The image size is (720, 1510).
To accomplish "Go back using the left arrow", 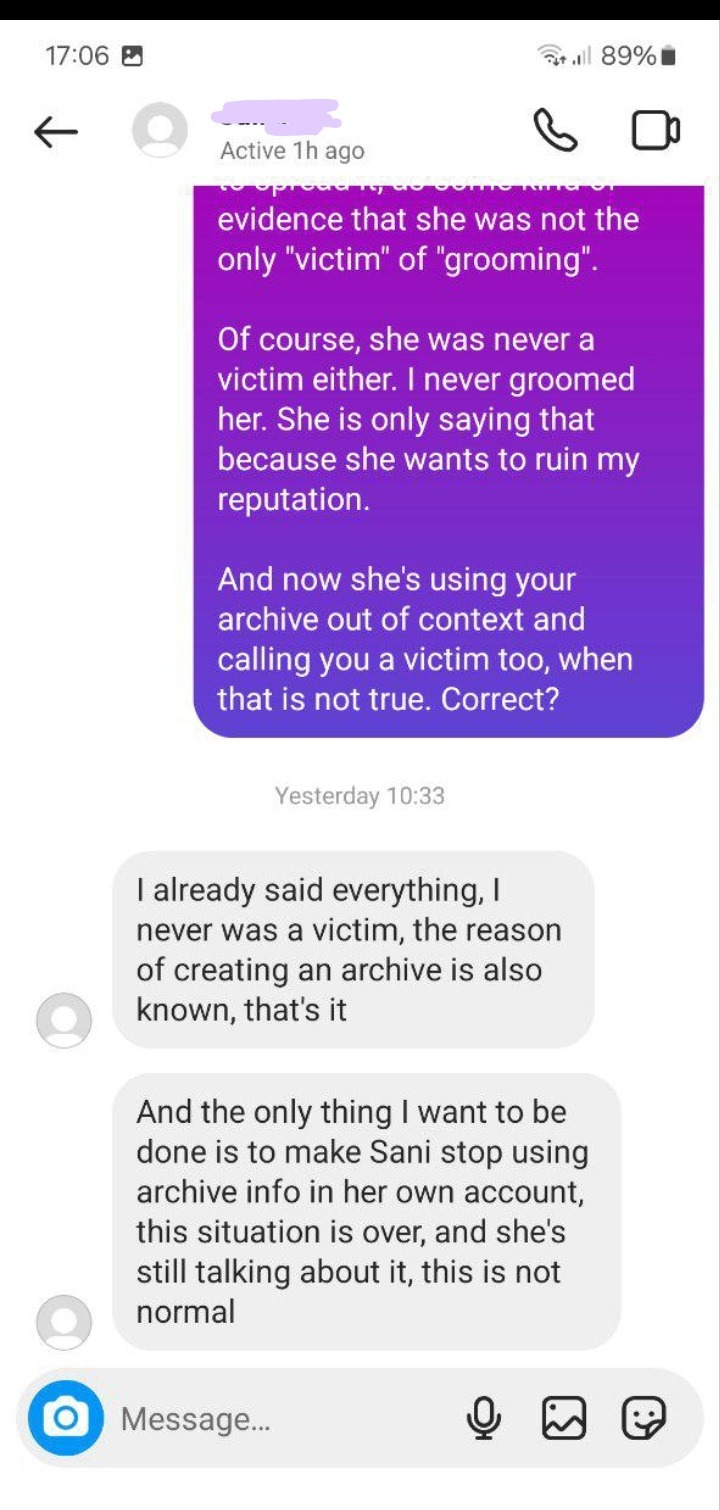I will pyautogui.click(x=56, y=132).
